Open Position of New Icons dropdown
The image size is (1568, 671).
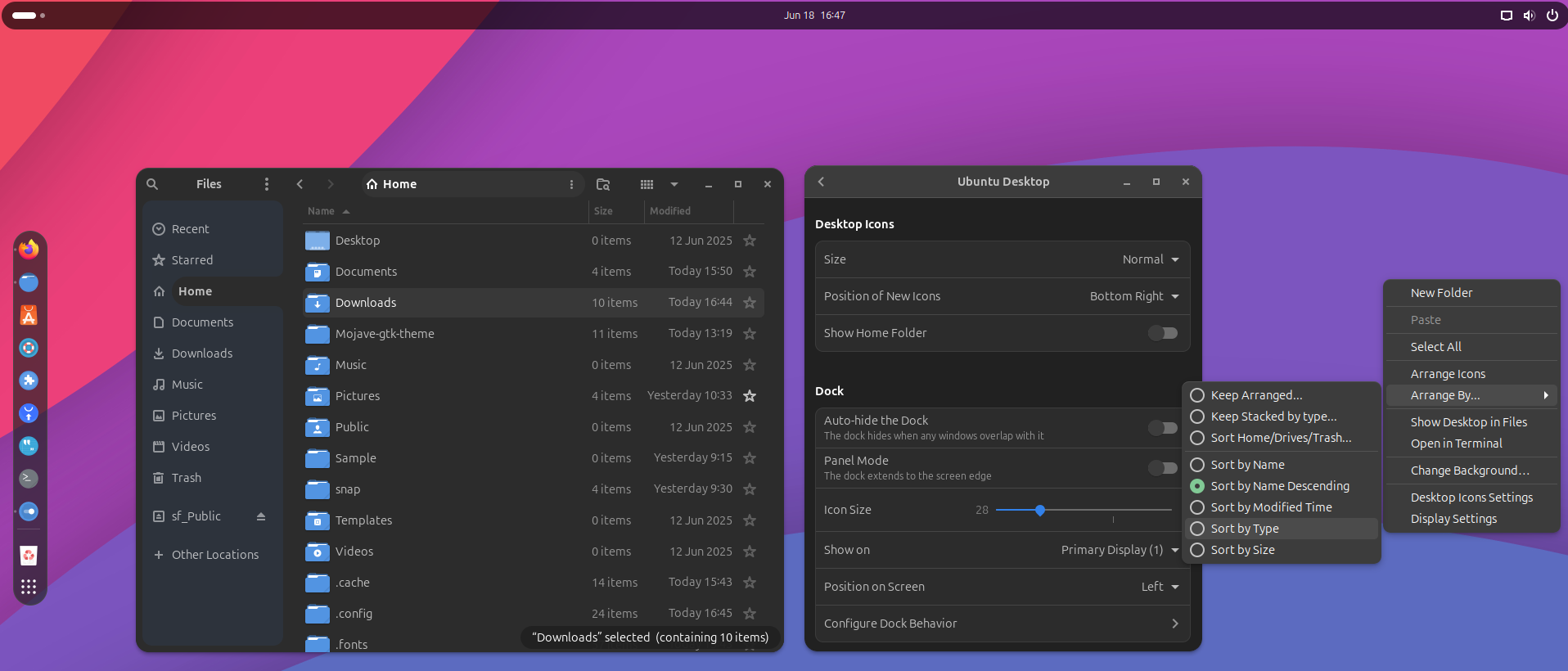pyautogui.click(x=1134, y=296)
